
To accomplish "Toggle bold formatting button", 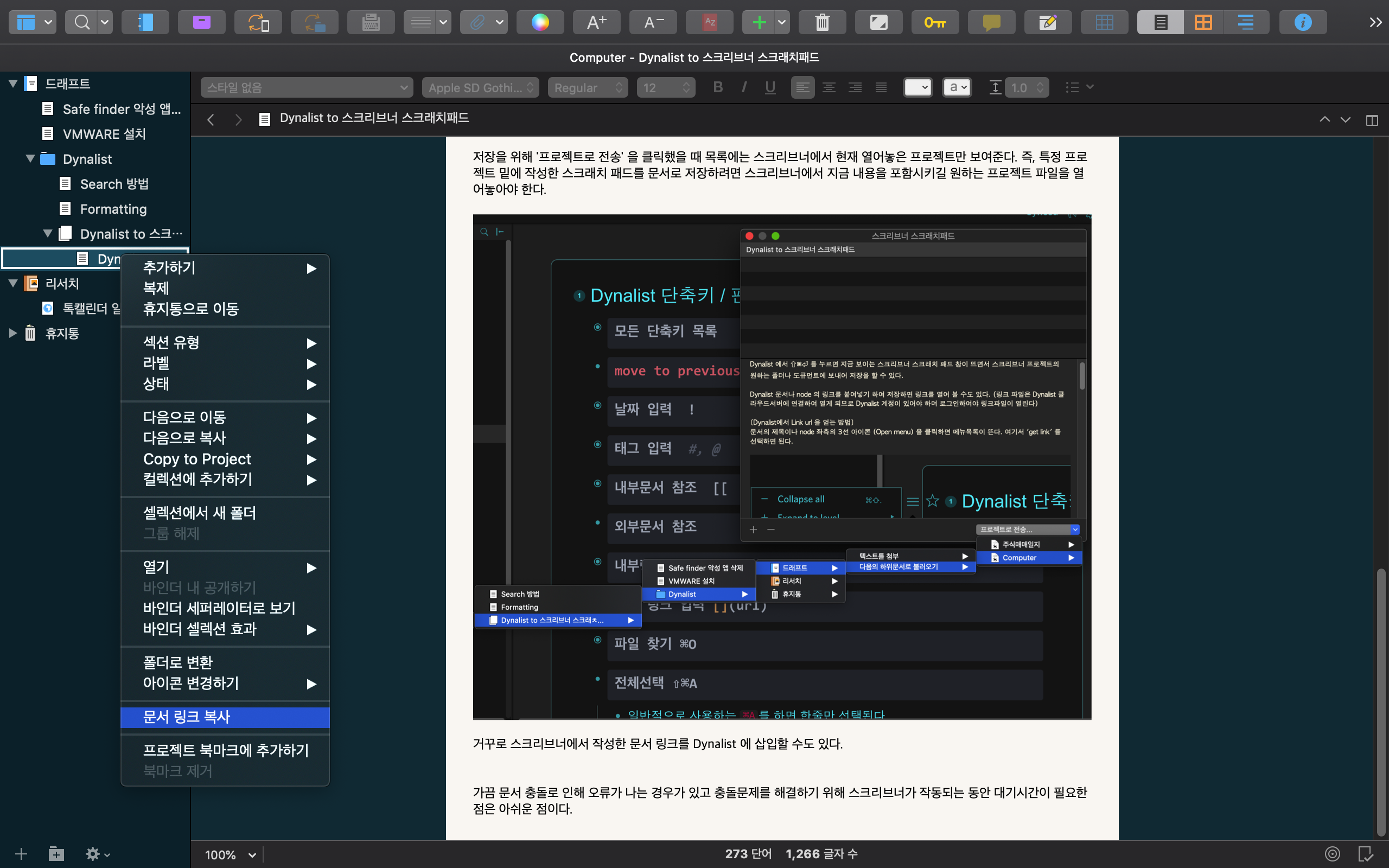I will (717, 87).
